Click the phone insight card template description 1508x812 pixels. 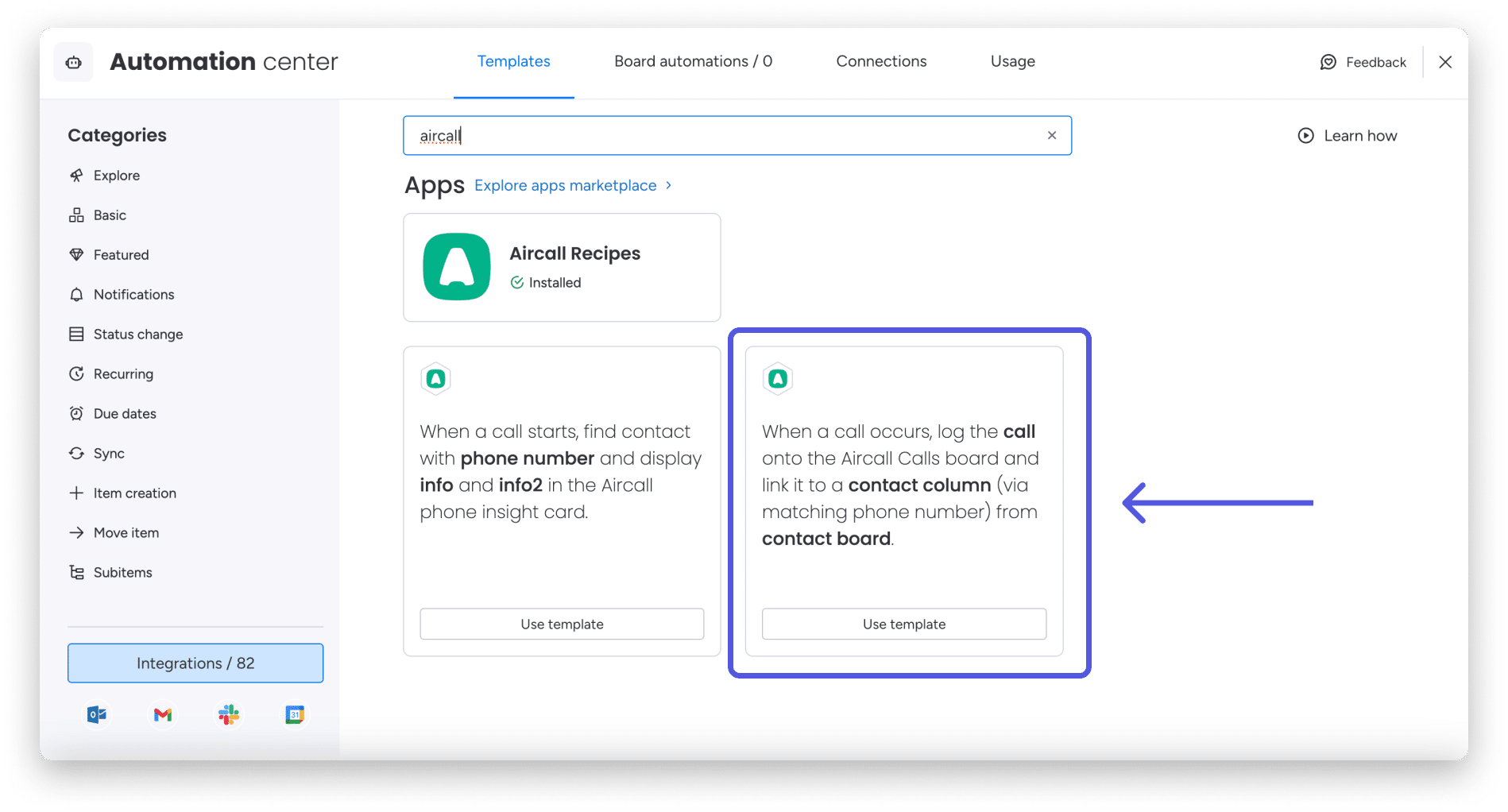coord(561,472)
